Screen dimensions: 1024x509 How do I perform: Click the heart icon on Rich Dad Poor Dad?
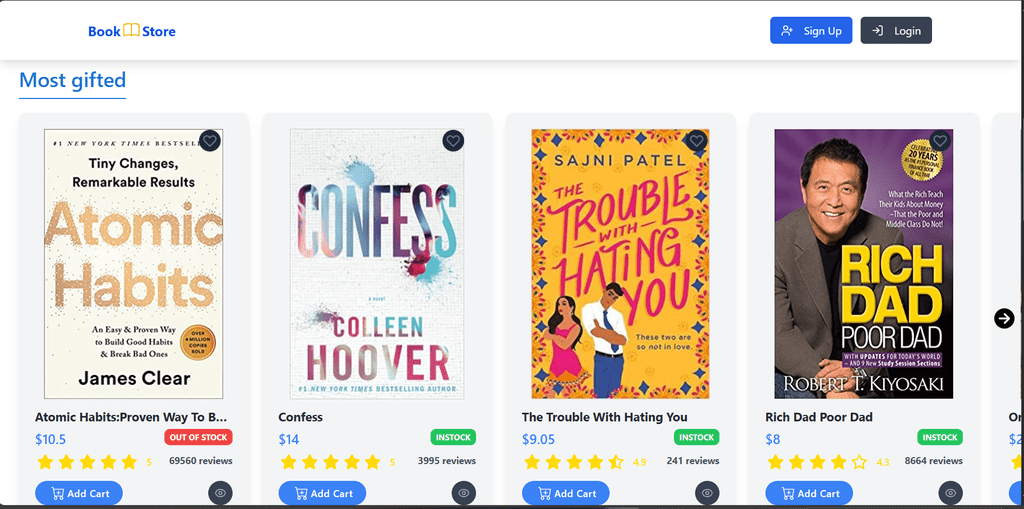[x=940, y=141]
